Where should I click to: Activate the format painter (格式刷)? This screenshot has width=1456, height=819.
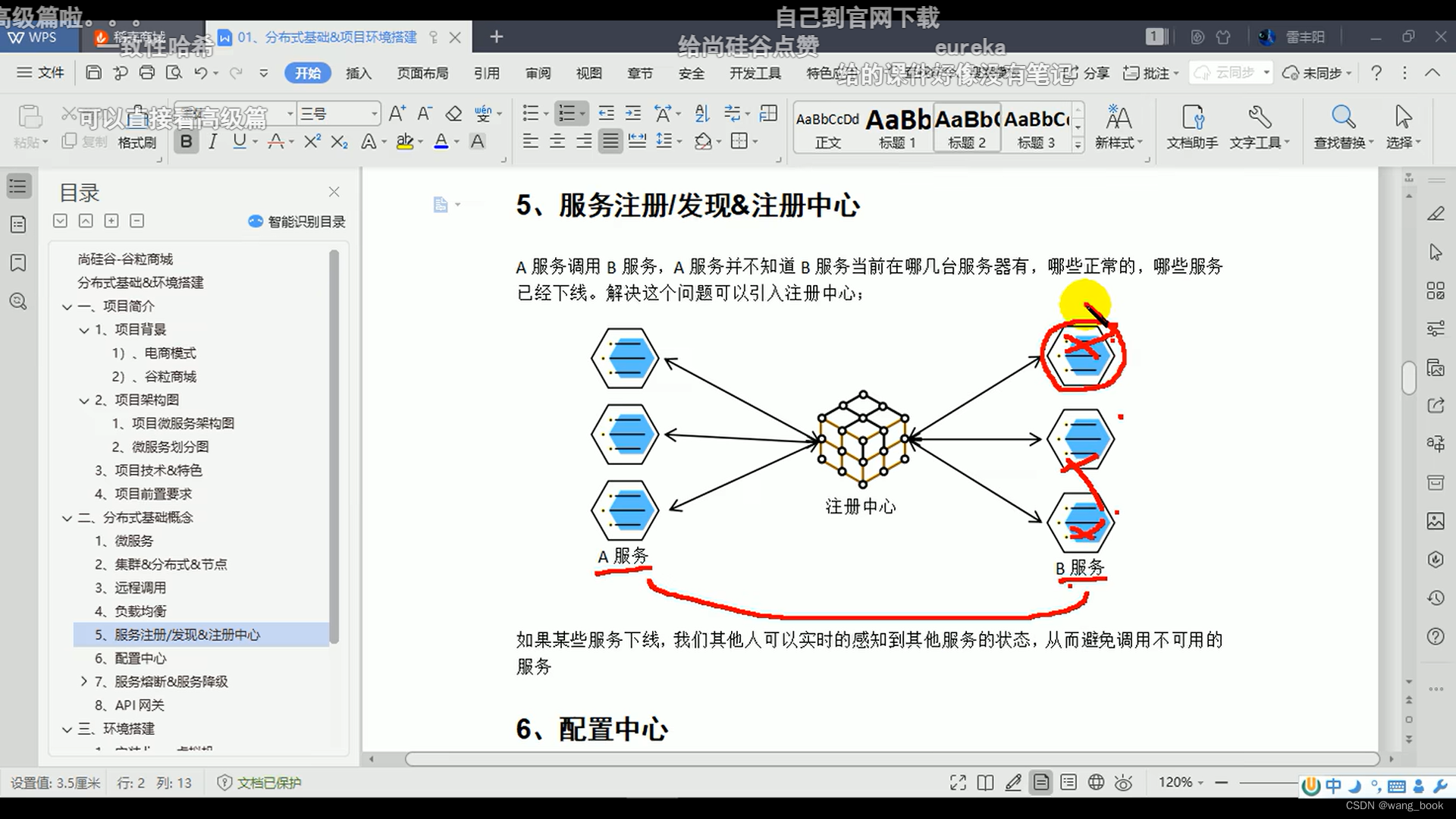point(136,142)
